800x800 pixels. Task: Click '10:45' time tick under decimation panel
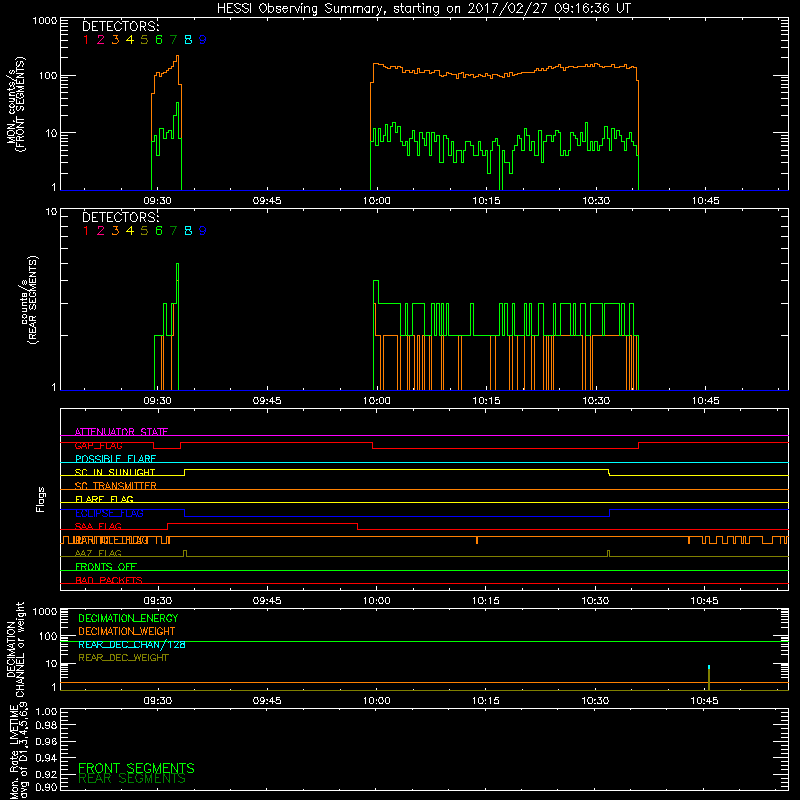tap(705, 701)
